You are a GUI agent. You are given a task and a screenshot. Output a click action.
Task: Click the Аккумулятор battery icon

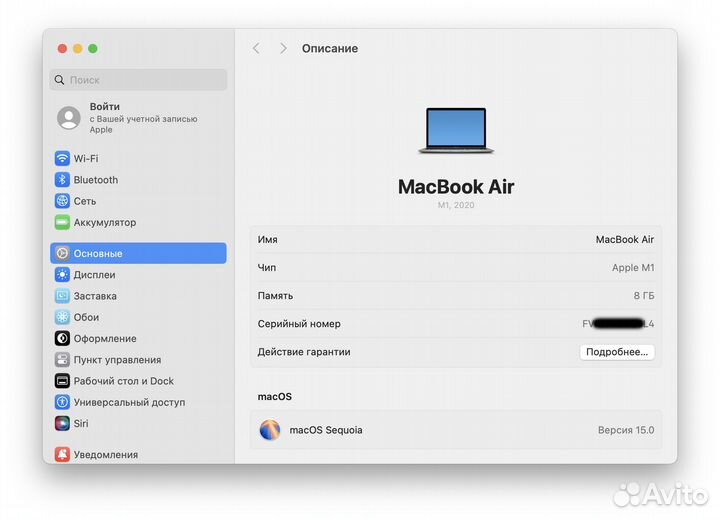(x=62, y=222)
